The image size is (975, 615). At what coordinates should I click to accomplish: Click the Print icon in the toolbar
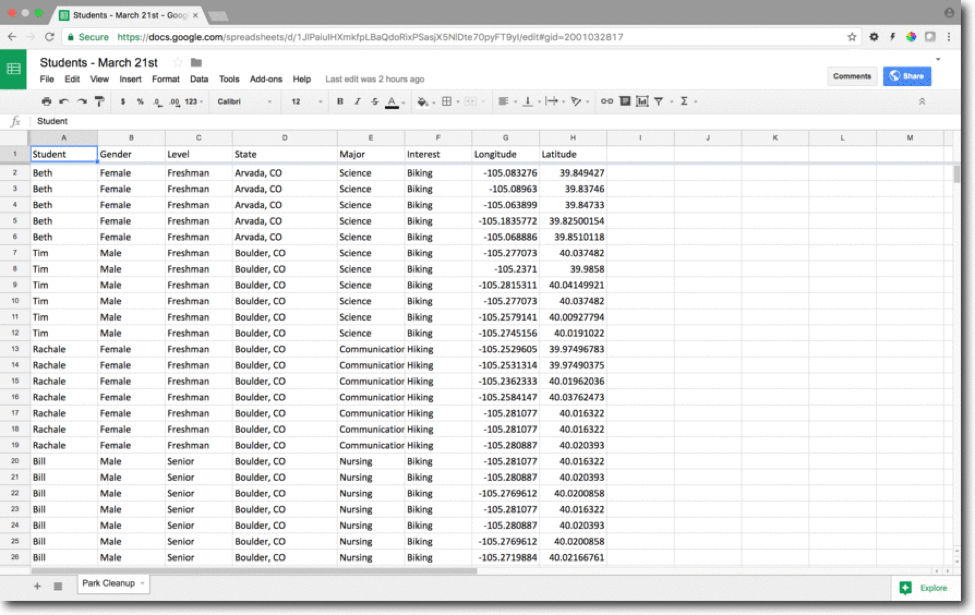click(47, 101)
